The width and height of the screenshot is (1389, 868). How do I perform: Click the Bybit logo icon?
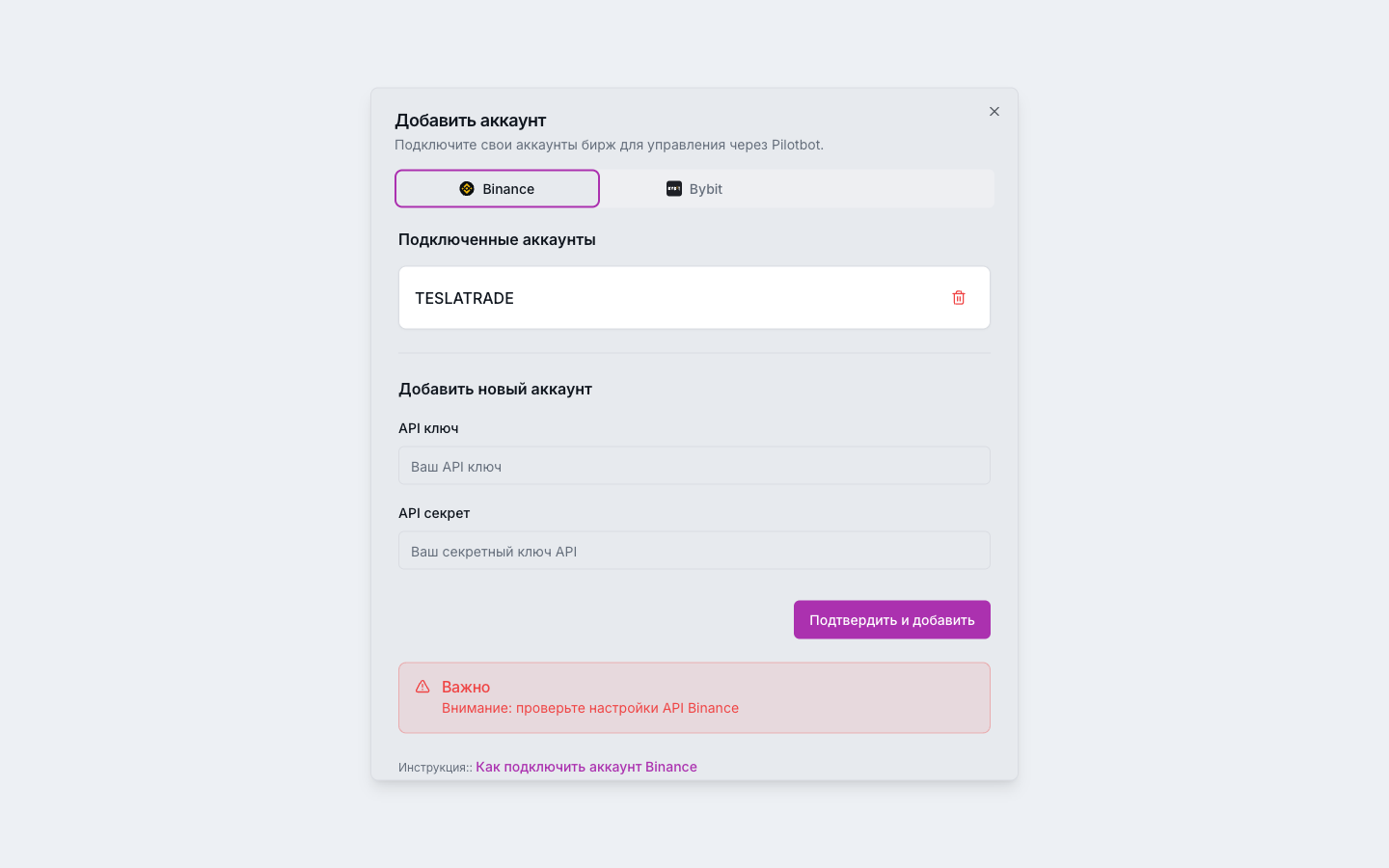pos(674,189)
